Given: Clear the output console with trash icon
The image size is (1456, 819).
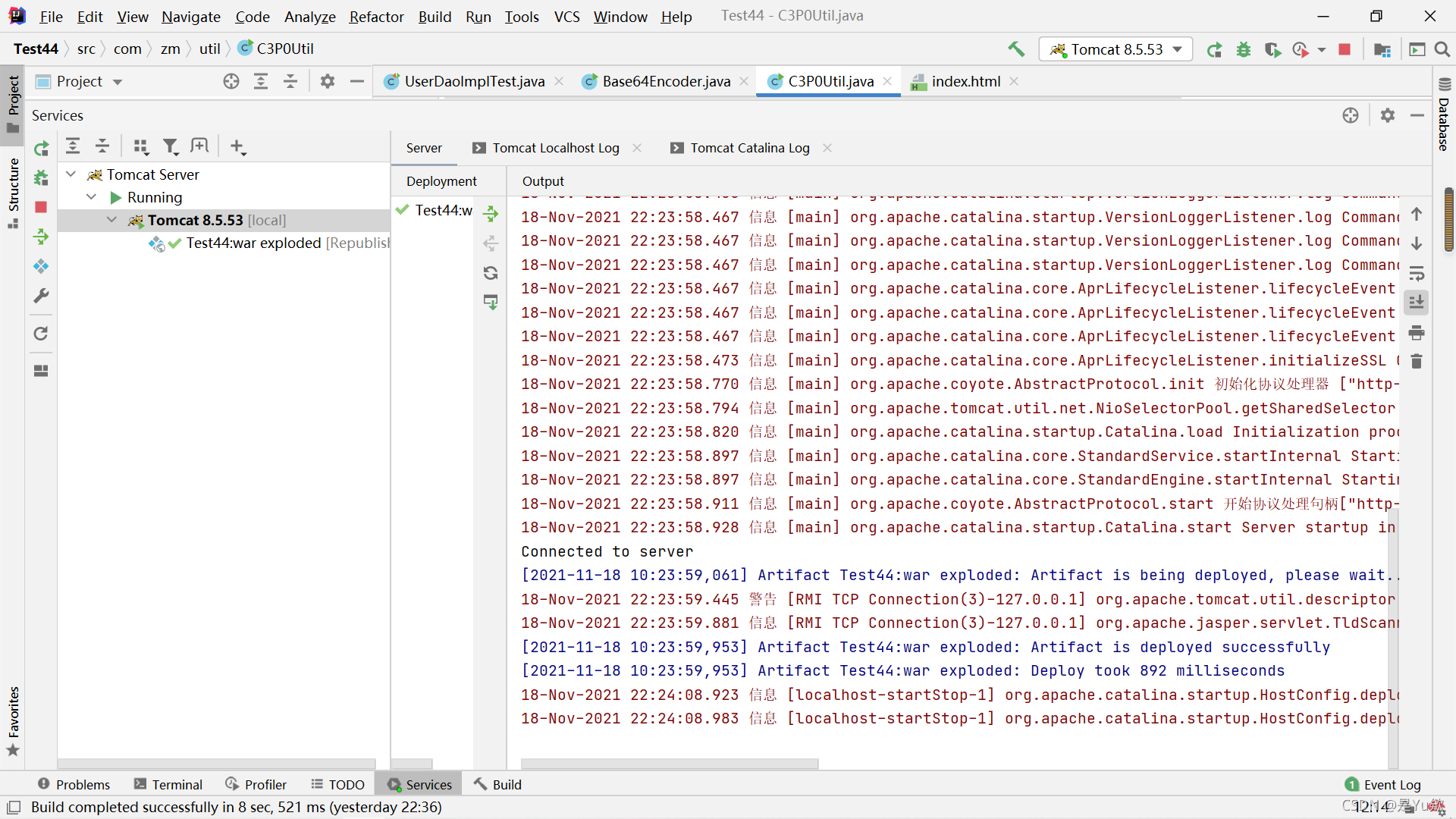Looking at the screenshot, I should click(x=1416, y=362).
